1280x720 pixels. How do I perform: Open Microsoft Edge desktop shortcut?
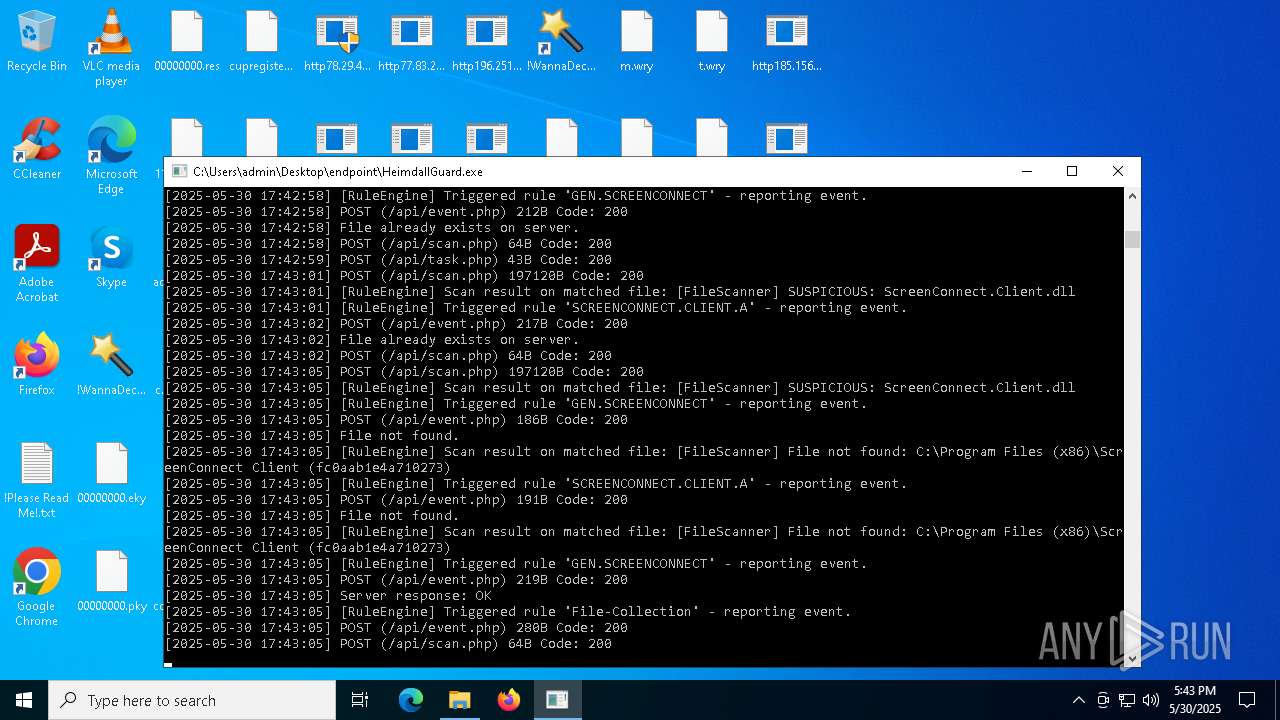point(111,155)
